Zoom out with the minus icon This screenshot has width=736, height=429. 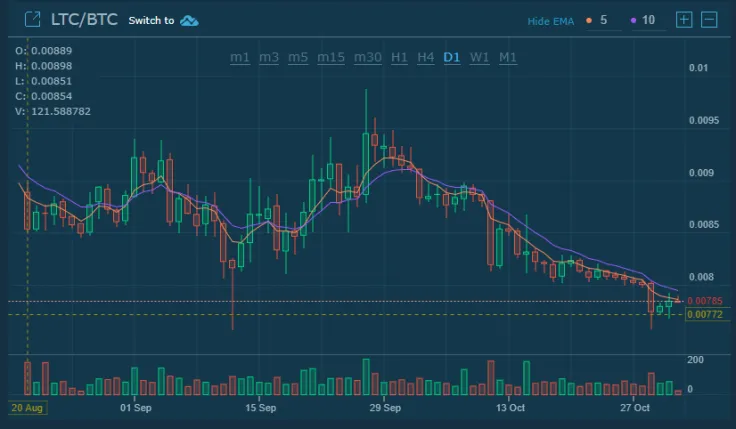click(x=709, y=20)
